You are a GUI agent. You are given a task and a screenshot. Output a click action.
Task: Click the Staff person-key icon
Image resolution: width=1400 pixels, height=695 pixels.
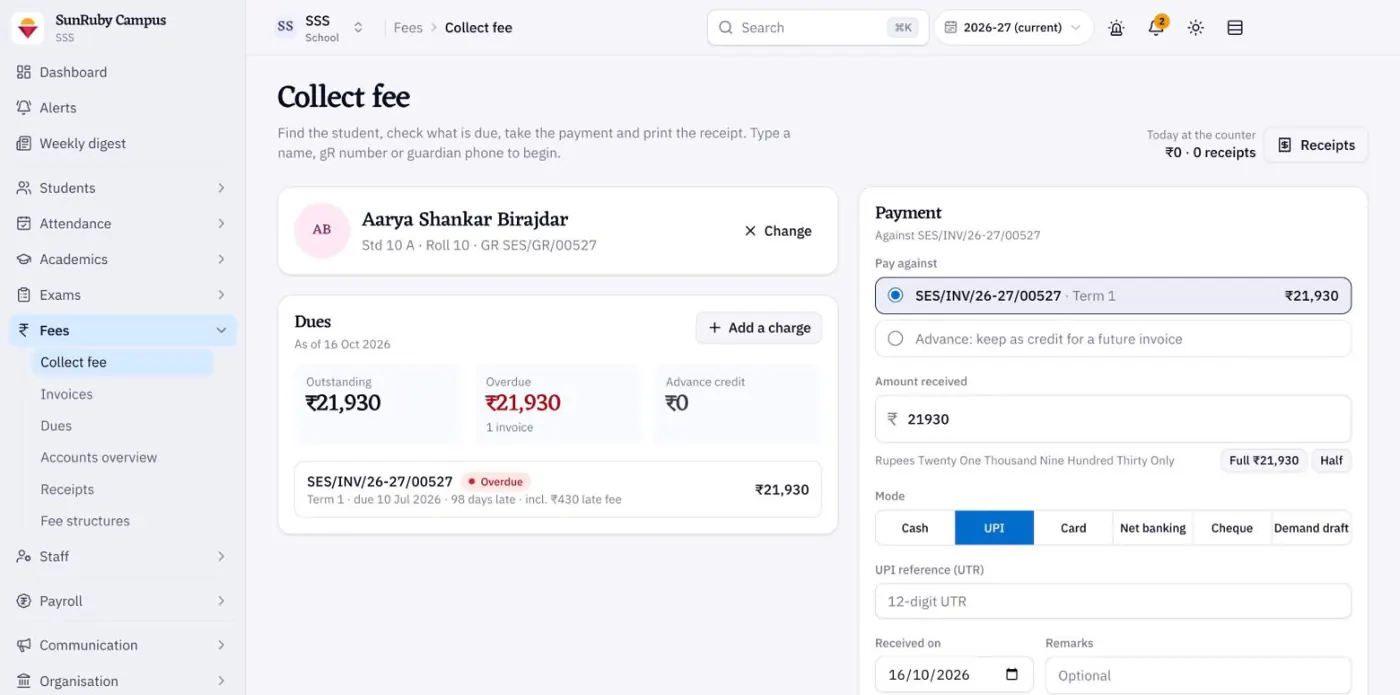[24, 557]
